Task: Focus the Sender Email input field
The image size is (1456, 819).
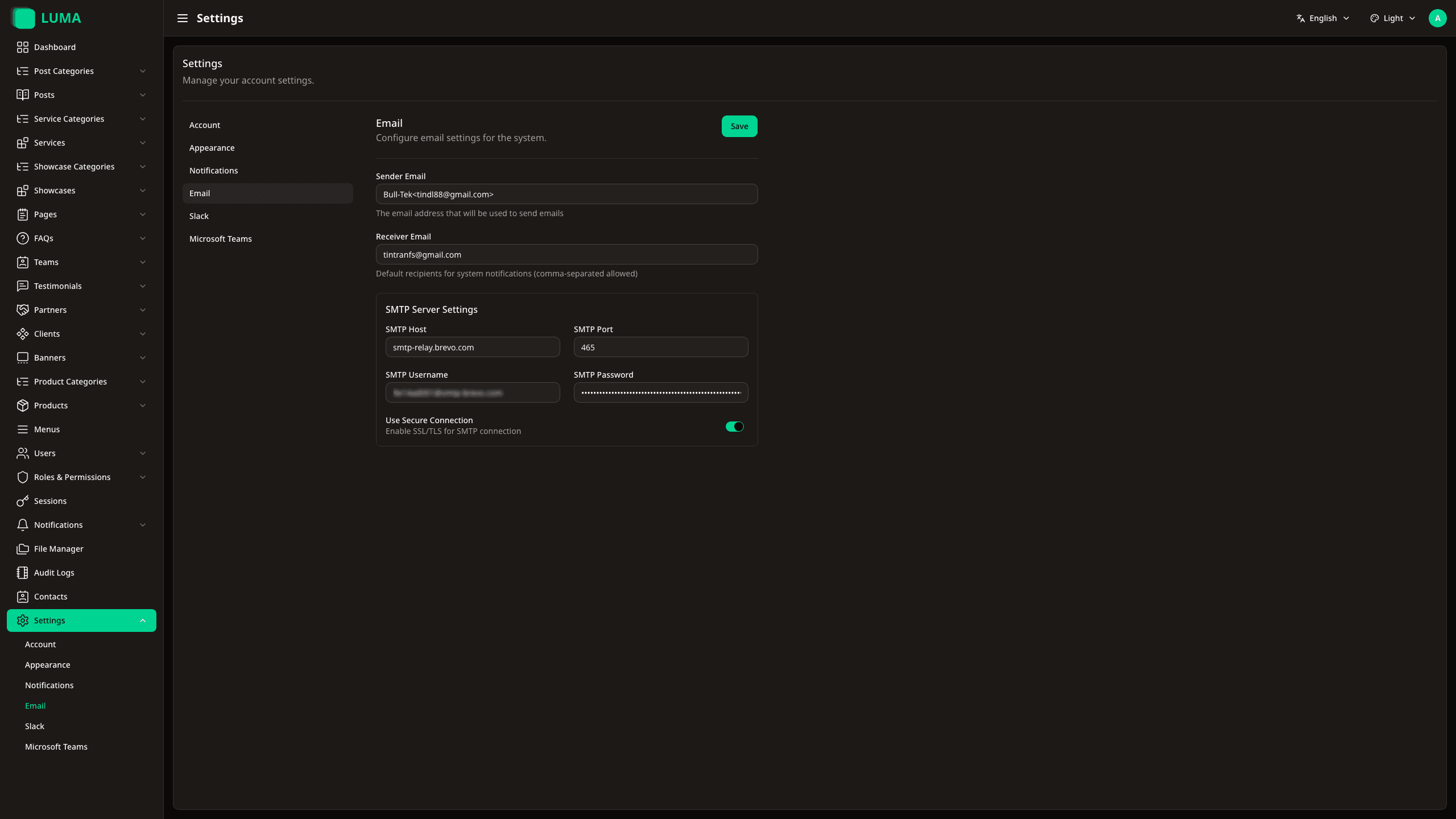Action: click(566, 194)
